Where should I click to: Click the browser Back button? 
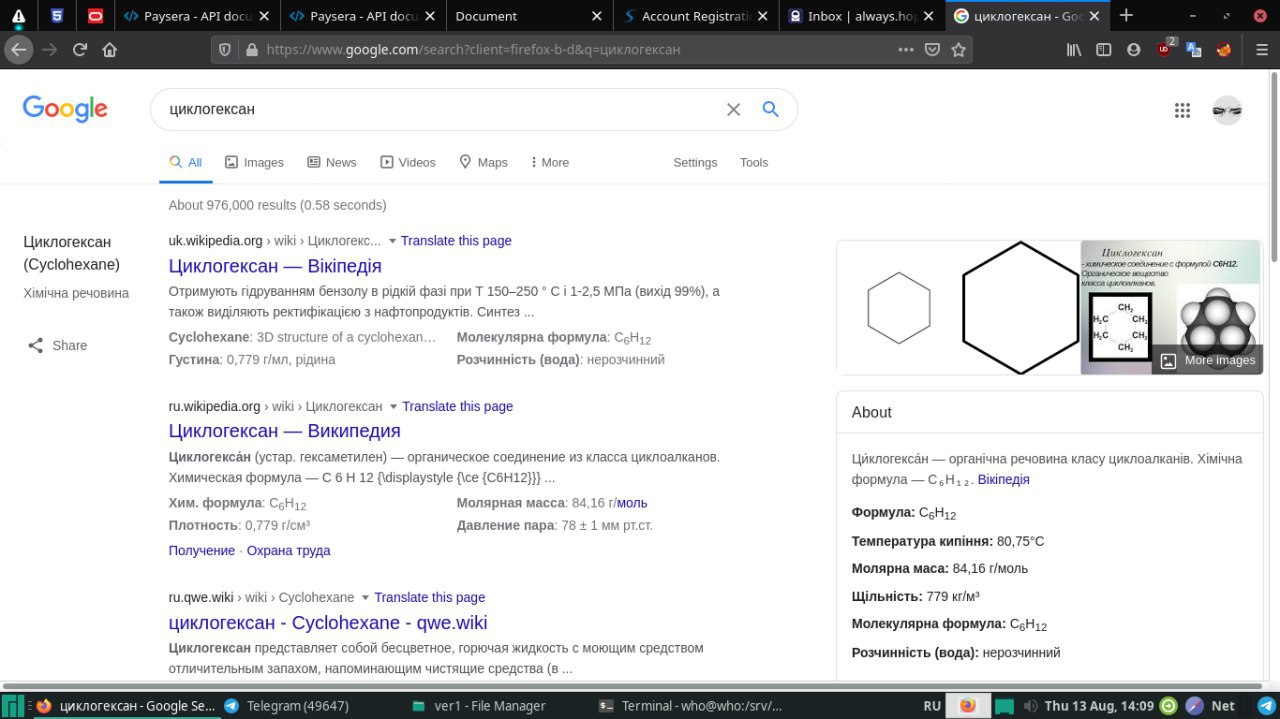click(19, 49)
